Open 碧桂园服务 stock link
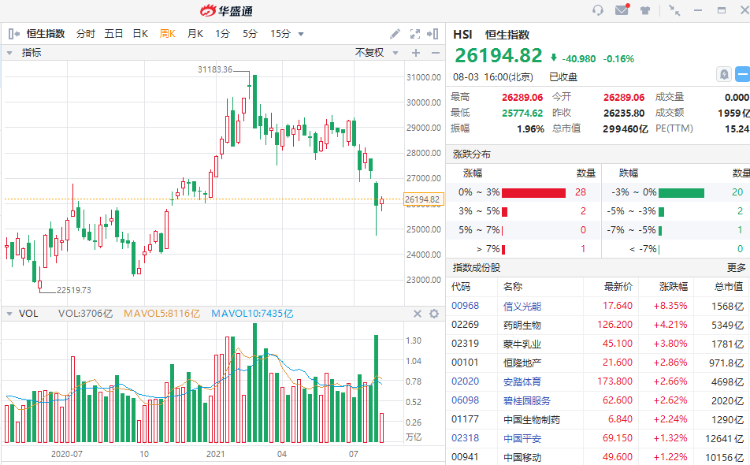The height and width of the screenshot is (465, 750). 527,400
